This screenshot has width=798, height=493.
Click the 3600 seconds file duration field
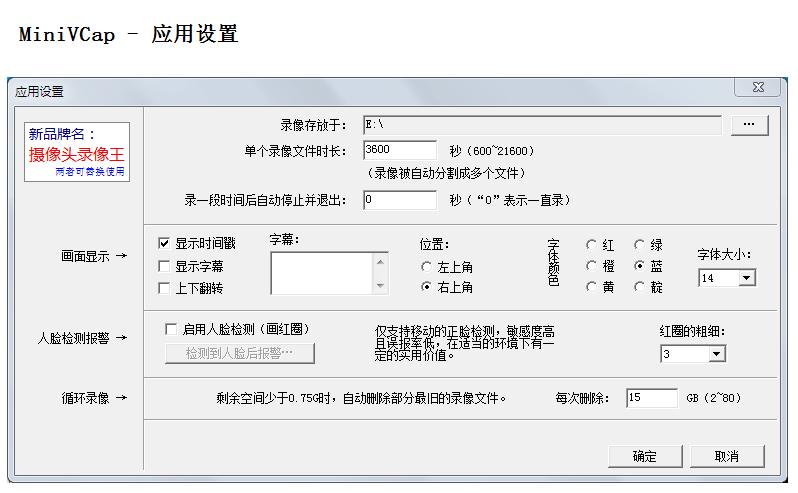400,150
